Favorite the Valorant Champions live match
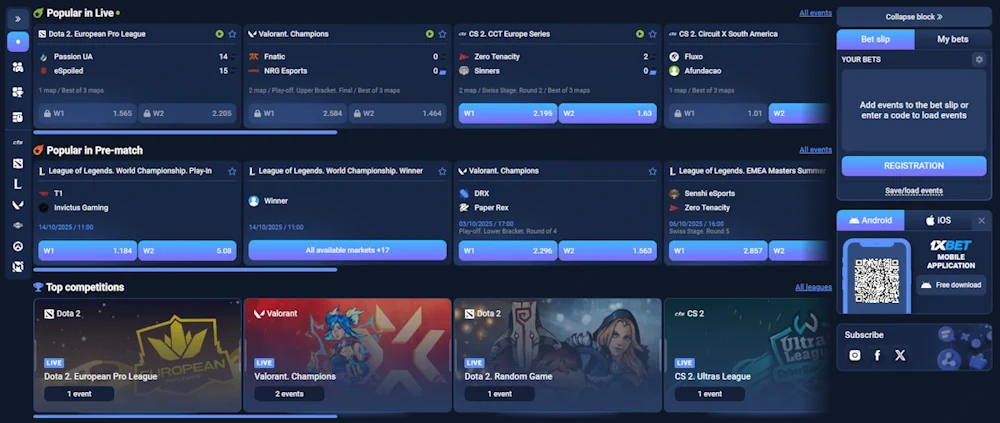Screen dimensions: 1000x423 point(442,34)
